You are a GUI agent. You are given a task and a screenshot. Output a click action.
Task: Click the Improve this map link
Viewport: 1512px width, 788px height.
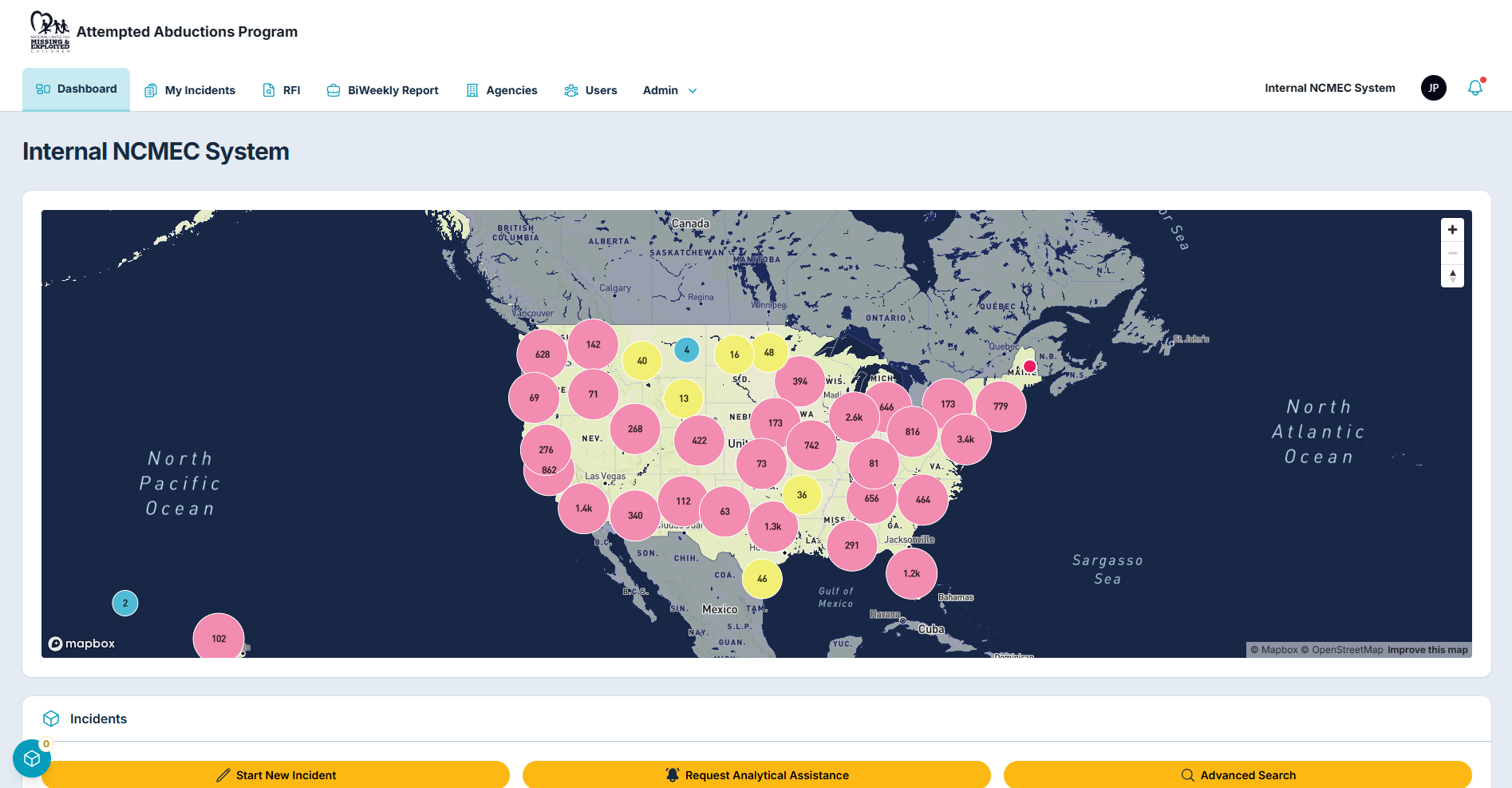click(x=1427, y=650)
